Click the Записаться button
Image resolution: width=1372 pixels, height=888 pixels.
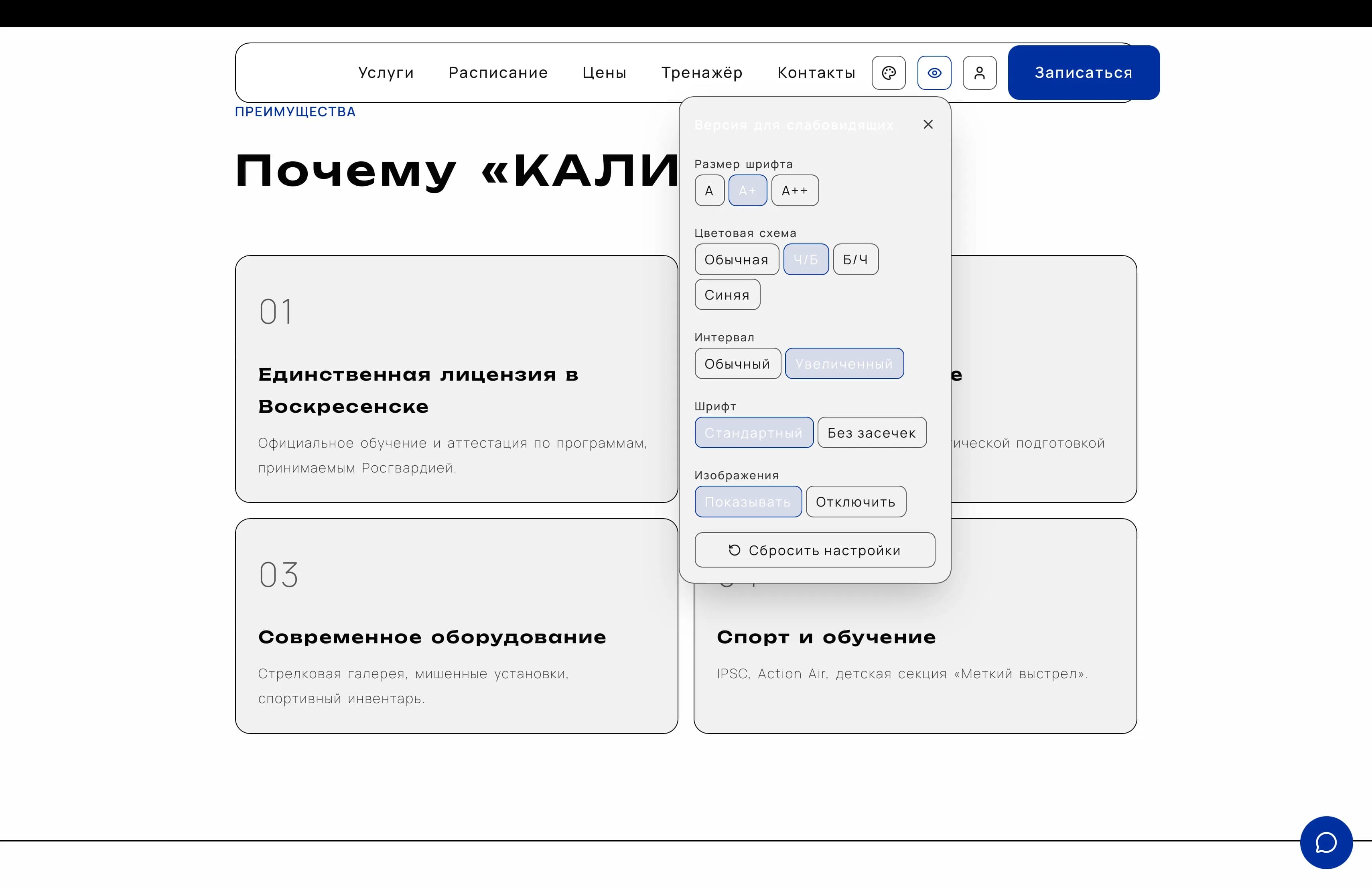(x=1084, y=73)
